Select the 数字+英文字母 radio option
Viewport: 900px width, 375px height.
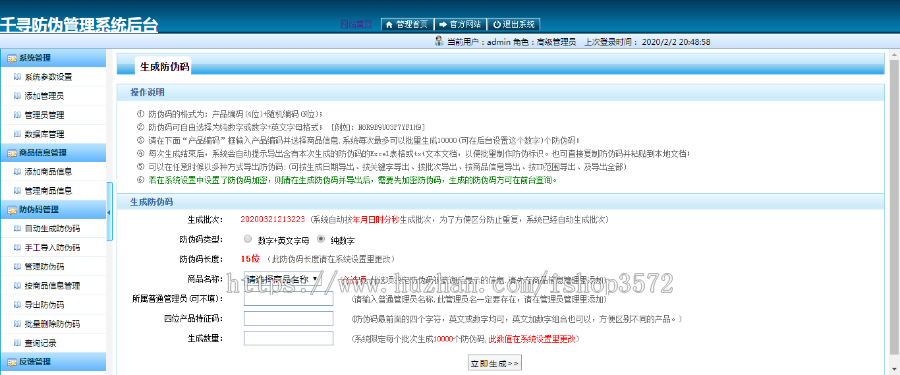(247, 239)
